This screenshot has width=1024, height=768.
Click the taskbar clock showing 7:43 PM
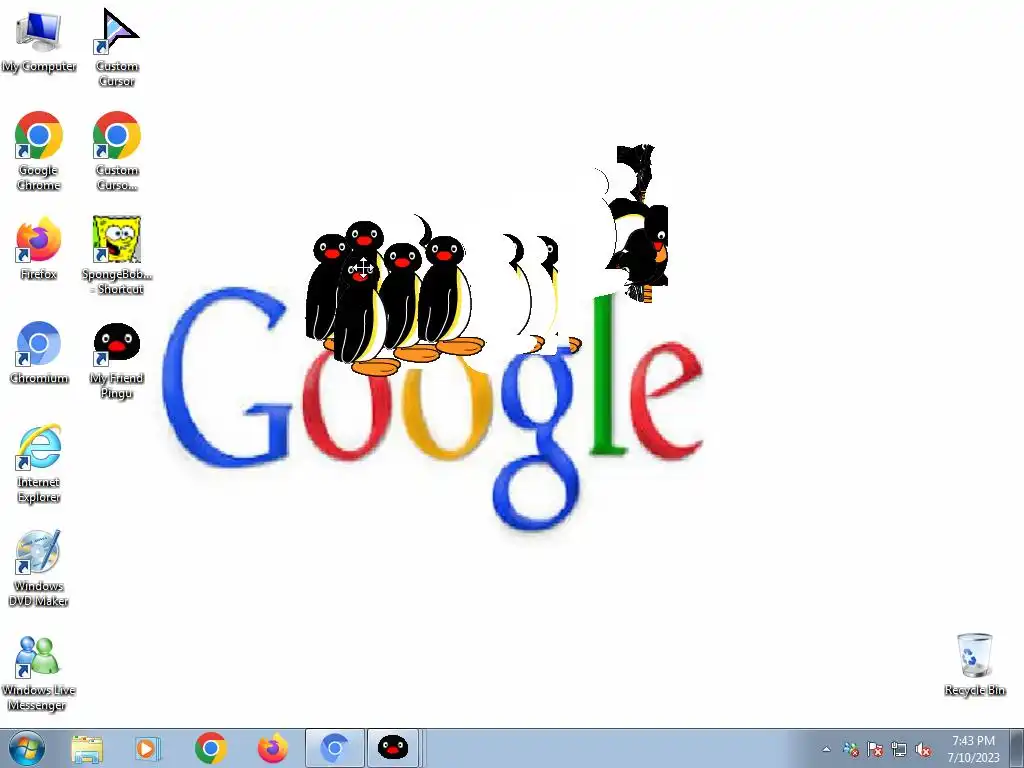pyautogui.click(x=973, y=748)
